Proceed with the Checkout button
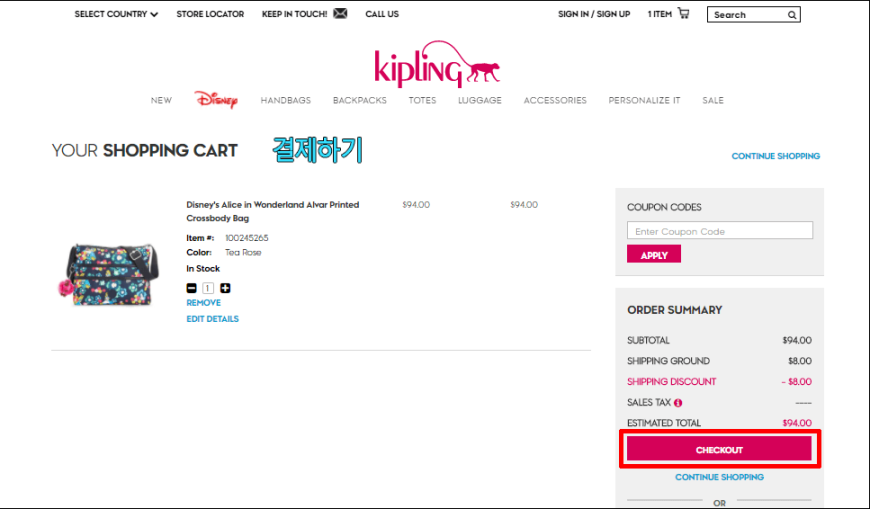The width and height of the screenshot is (870, 509). (719, 449)
